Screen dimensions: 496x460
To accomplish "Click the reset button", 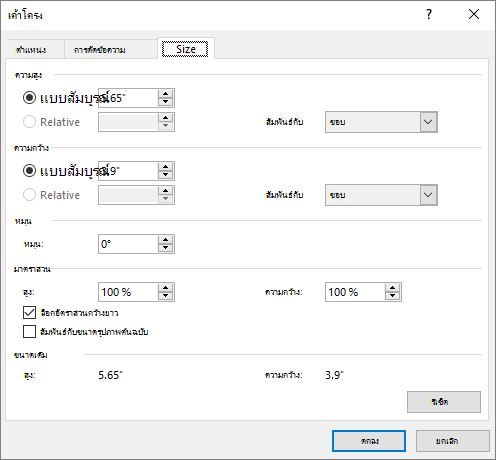I will (x=444, y=402).
